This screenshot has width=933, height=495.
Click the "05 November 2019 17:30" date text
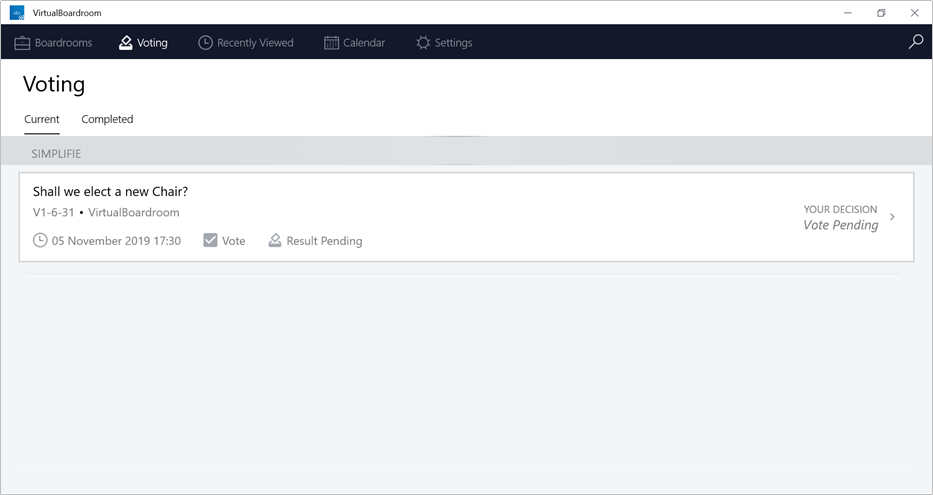(116, 241)
